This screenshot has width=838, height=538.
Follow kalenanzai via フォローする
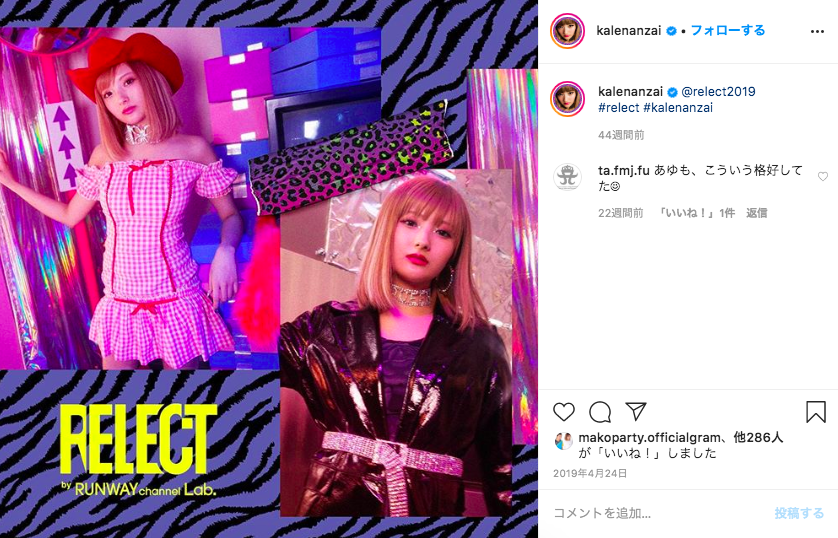[728, 30]
